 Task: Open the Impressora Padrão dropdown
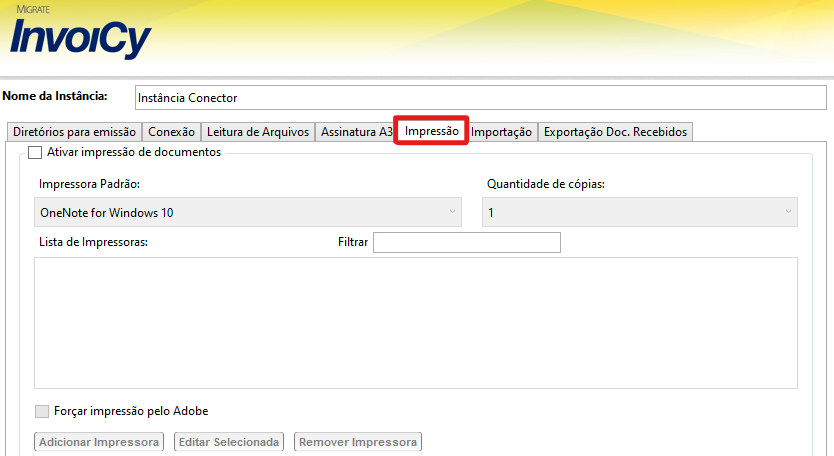coord(247,212)
